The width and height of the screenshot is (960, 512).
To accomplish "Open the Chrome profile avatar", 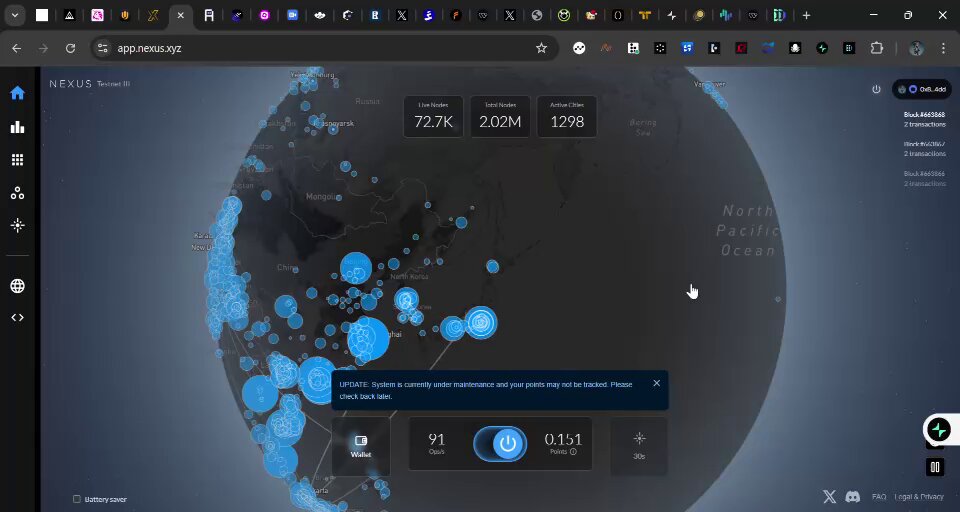I will click(917, 48).
